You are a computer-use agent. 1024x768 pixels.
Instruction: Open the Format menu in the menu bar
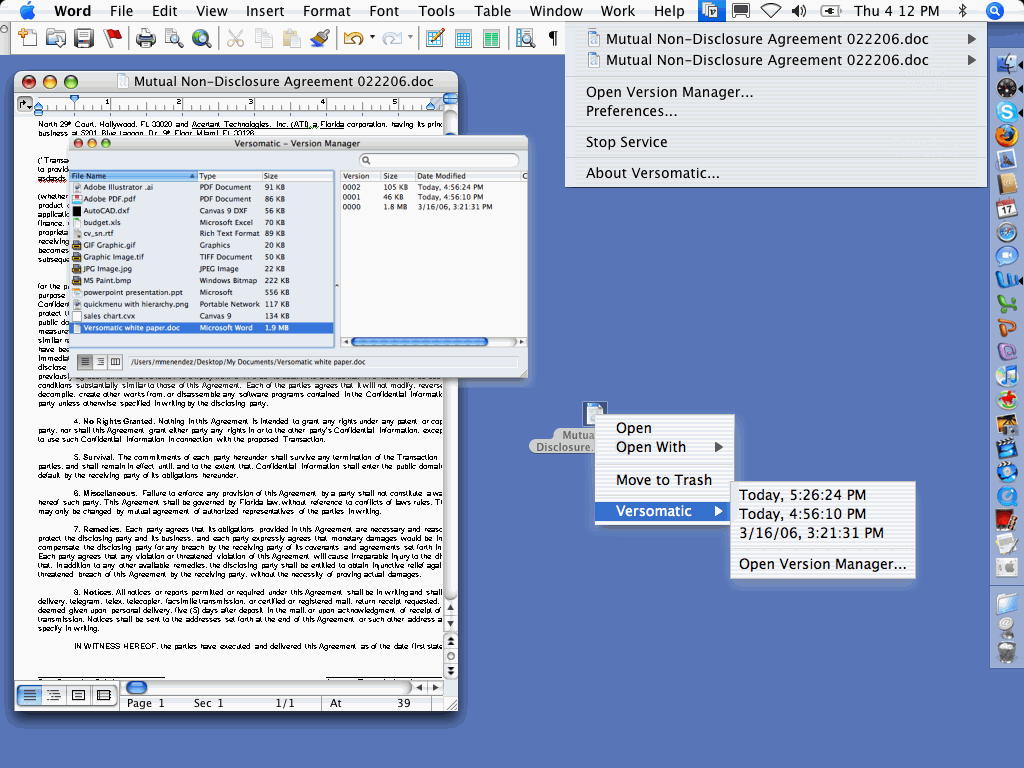tap(327, 11)
